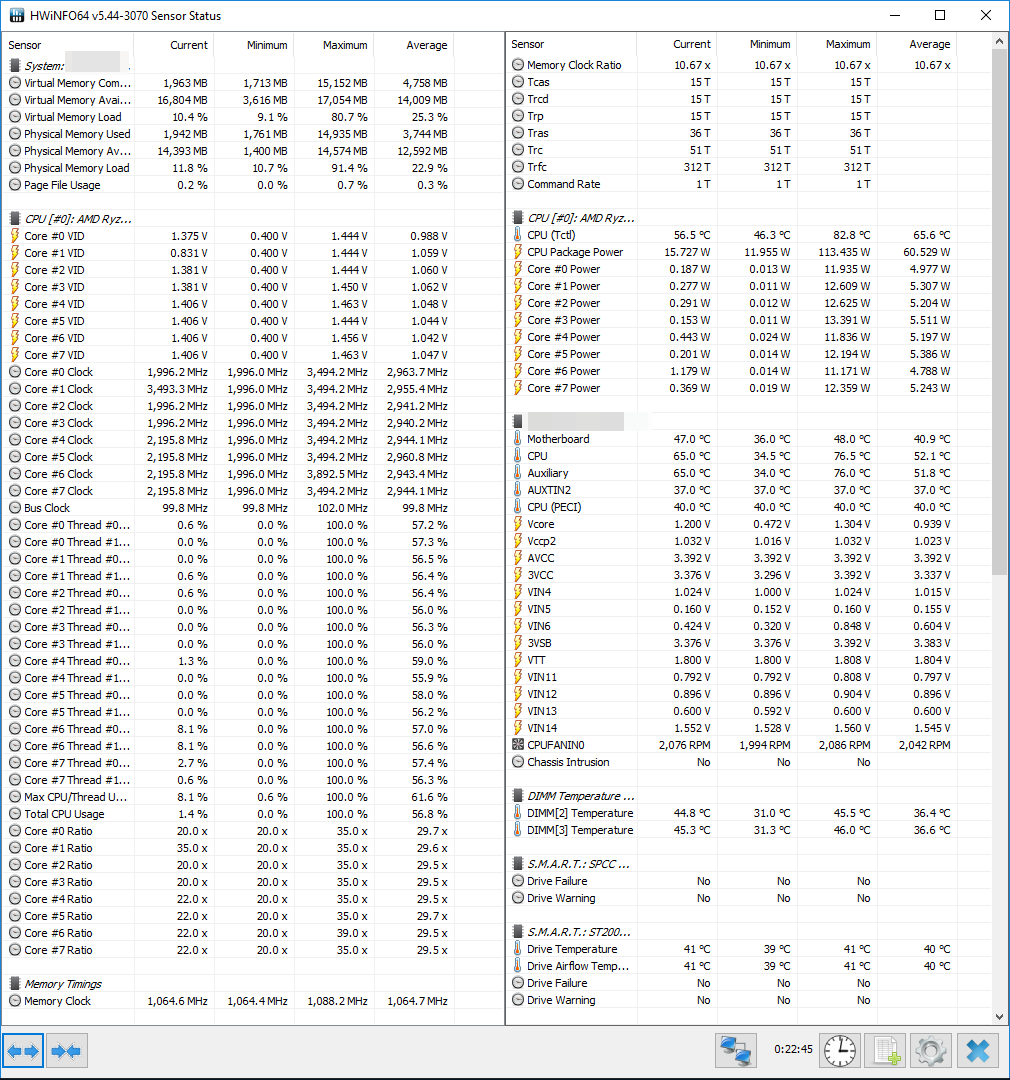Click the CPUFANIN0 fan icon
The width and height of the screenshot is (1010, 1080).
point(518,745)
